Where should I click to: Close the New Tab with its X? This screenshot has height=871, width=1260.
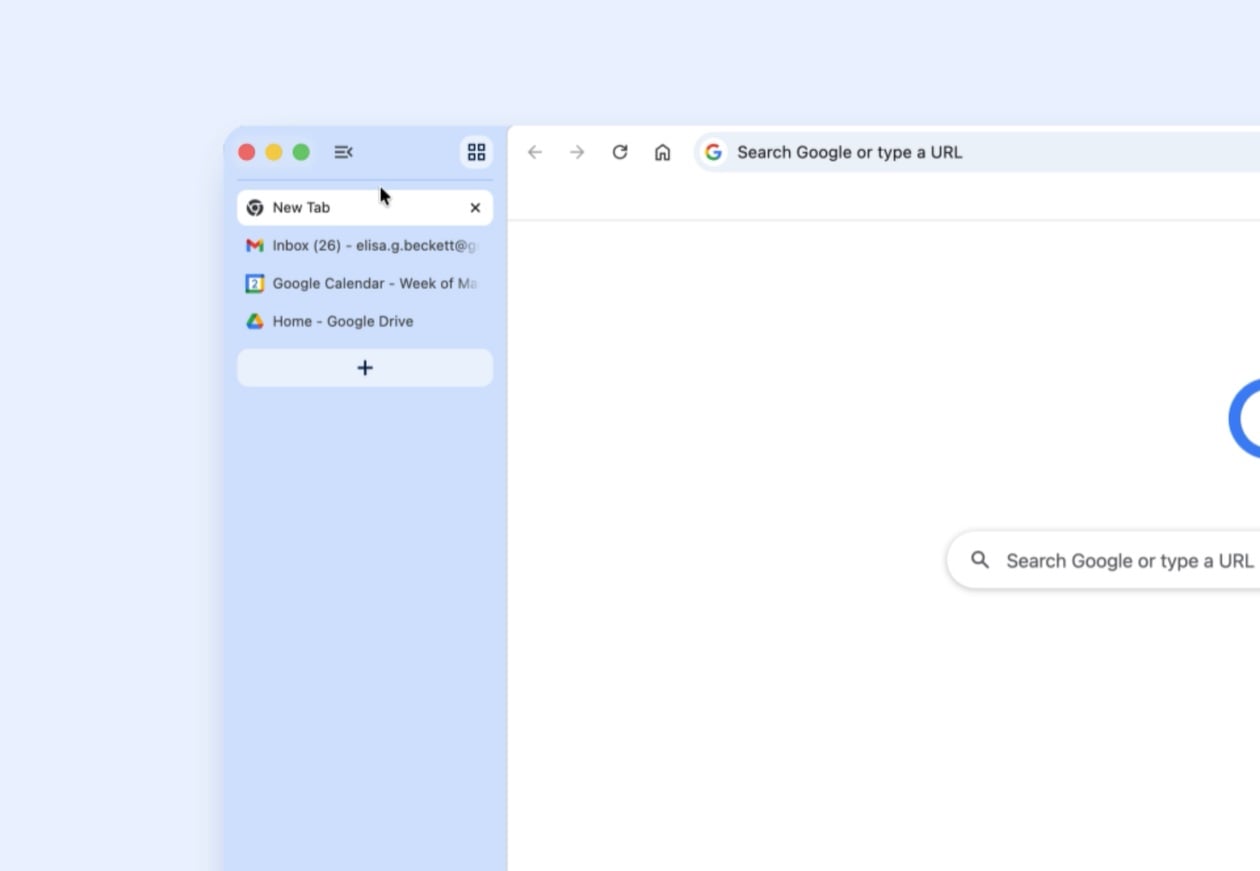(475, 207)
